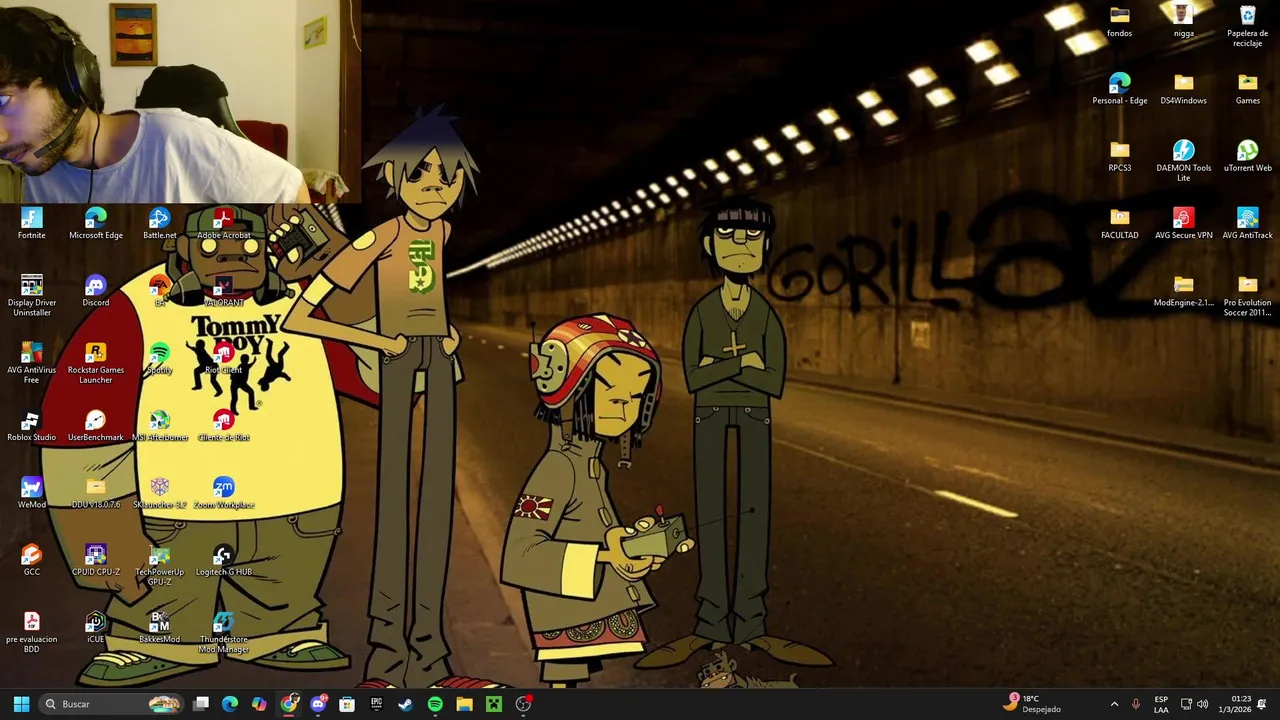Open the iCUE desktop shortcut
Viewport: 1280px width, 720px height.
click(x=96, y=626)
